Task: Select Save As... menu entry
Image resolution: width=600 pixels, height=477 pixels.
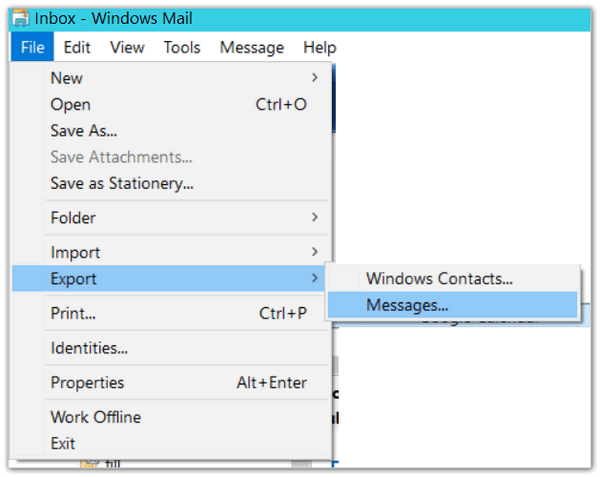Action: (171, 131)
